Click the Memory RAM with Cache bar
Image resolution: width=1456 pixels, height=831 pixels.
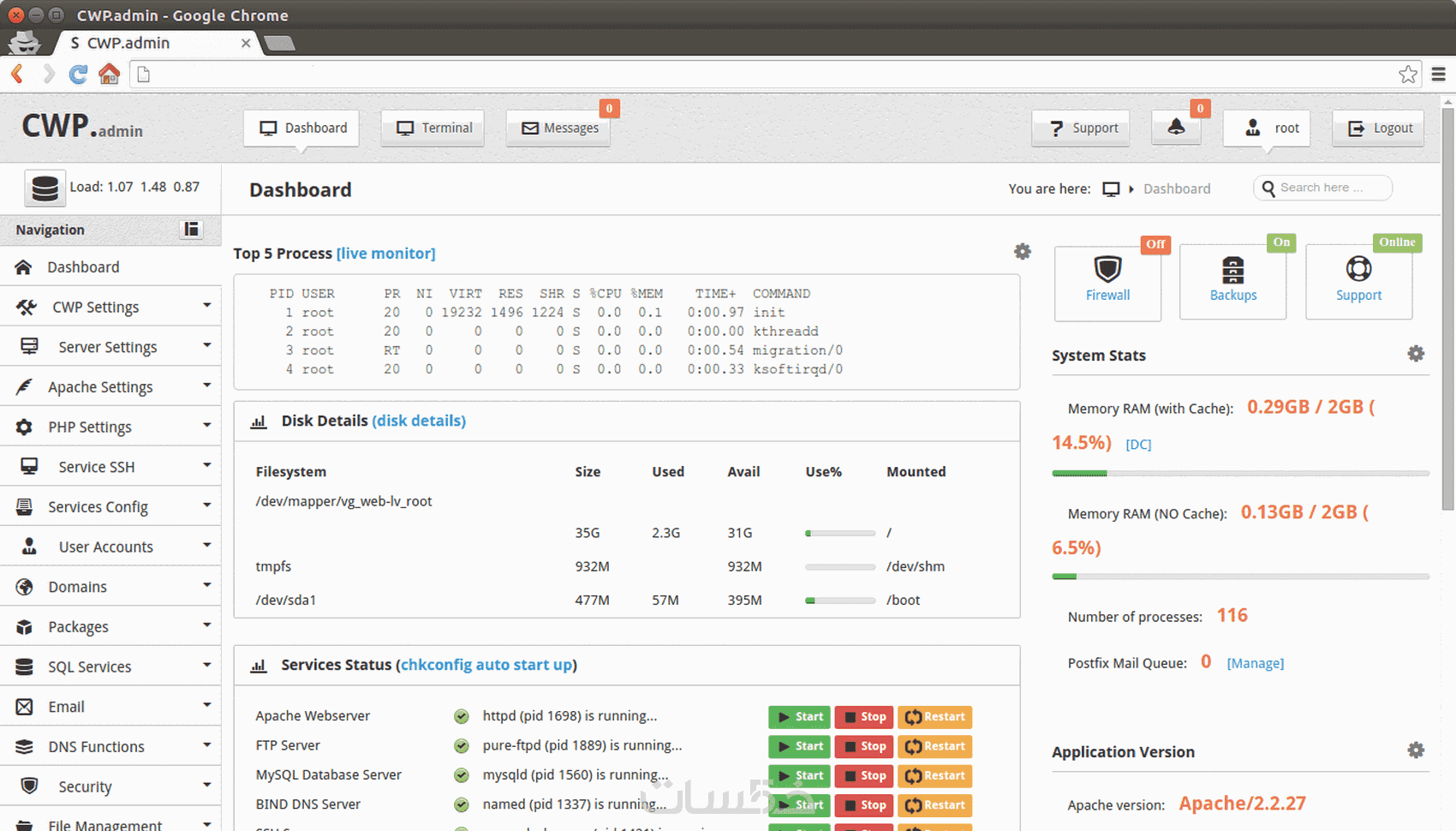(1240, 473)
